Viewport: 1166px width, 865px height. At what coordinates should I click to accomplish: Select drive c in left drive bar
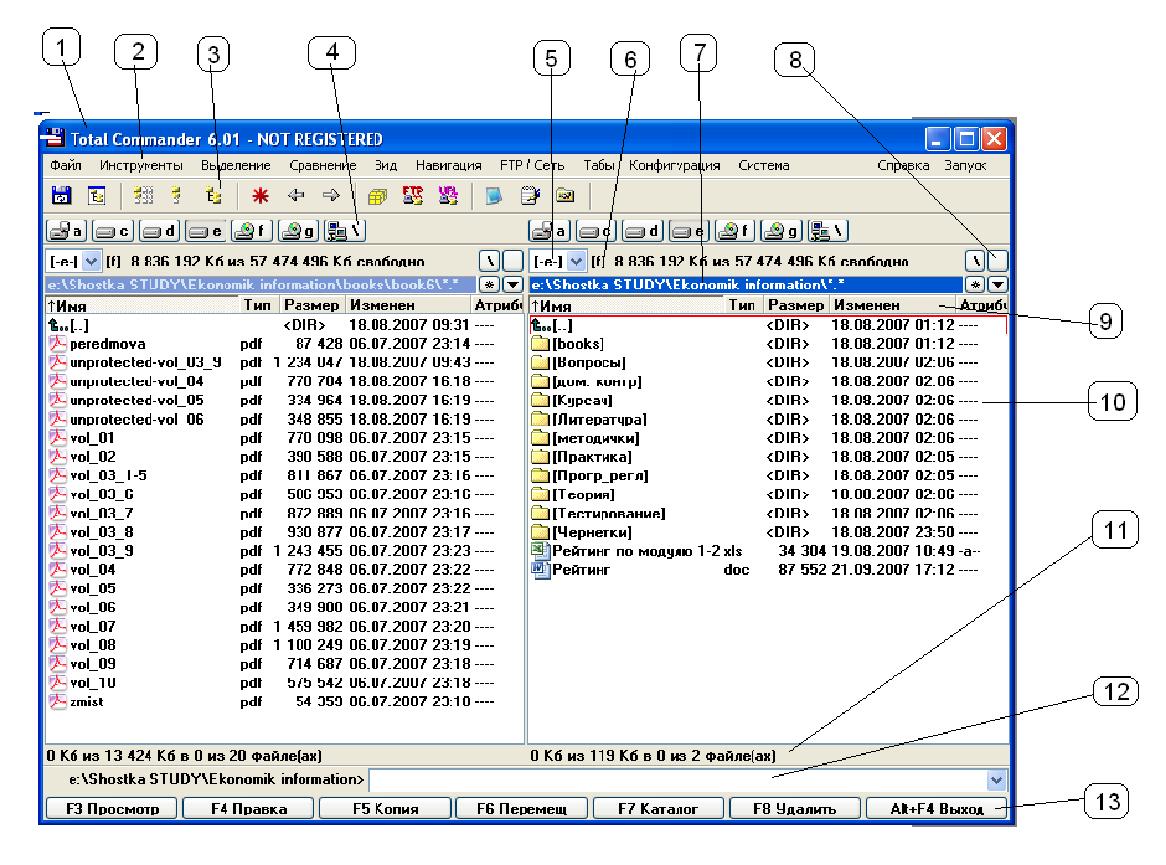[113, 231]
